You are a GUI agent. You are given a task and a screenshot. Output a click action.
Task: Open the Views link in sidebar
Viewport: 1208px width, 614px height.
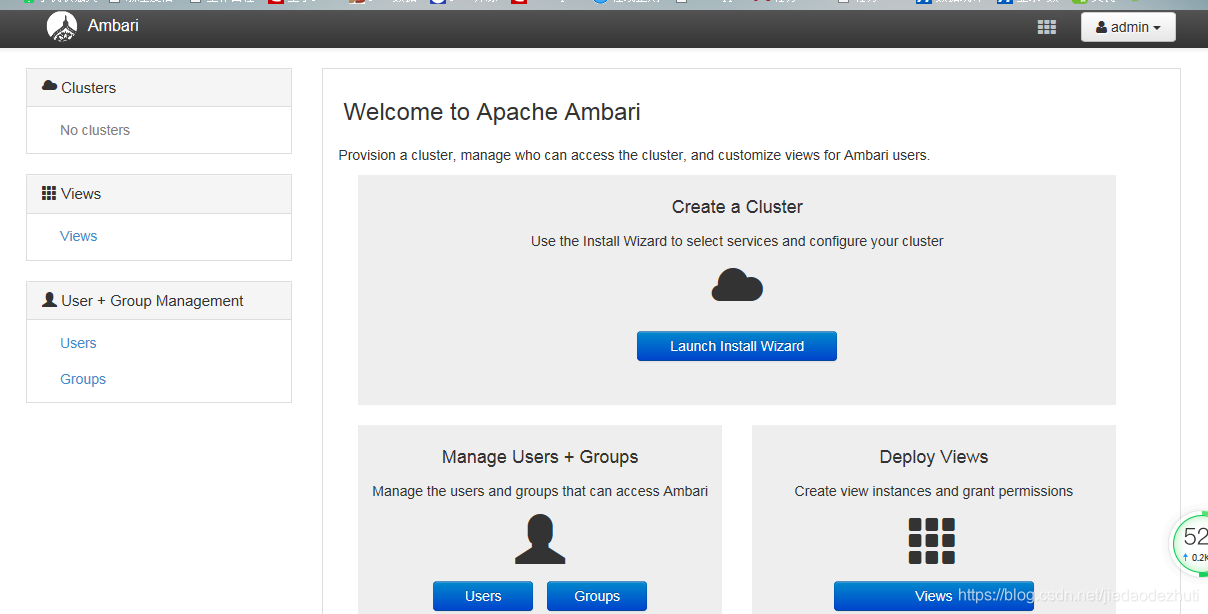(78, 236)
